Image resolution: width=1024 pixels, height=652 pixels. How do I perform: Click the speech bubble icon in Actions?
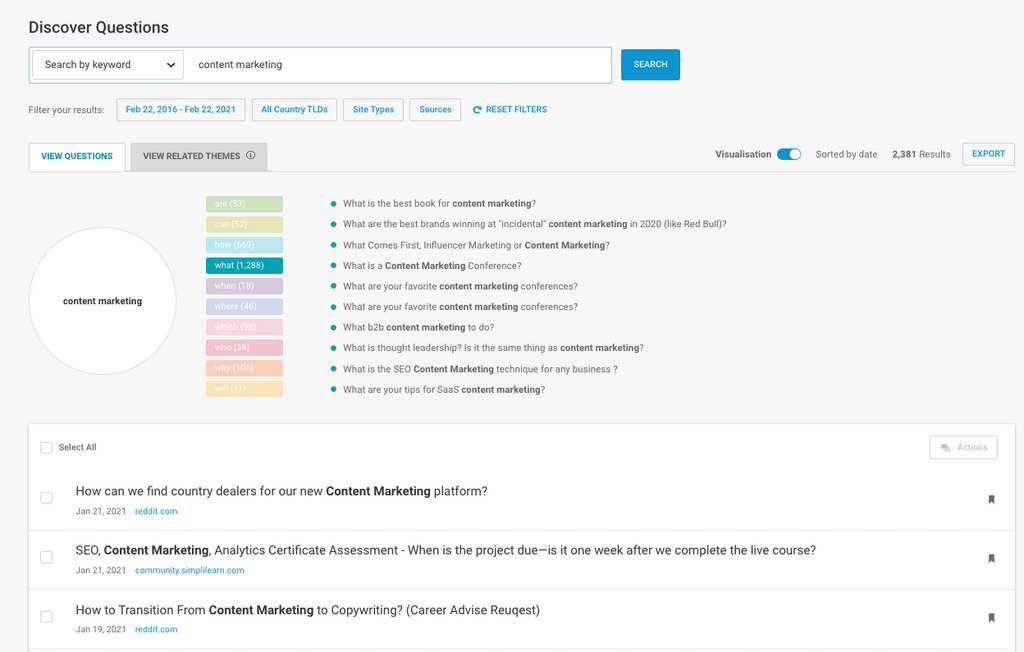pos(945,448)
